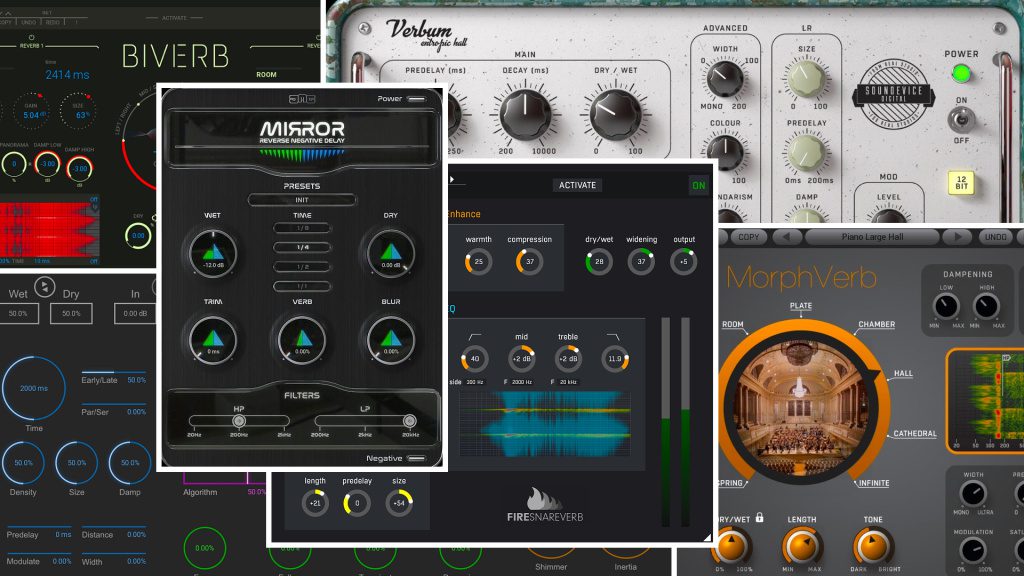Click the swap arrows button between Wet and Dry
The height and width of the screenshot is (576, 1024).
click(x=44, y=287)
